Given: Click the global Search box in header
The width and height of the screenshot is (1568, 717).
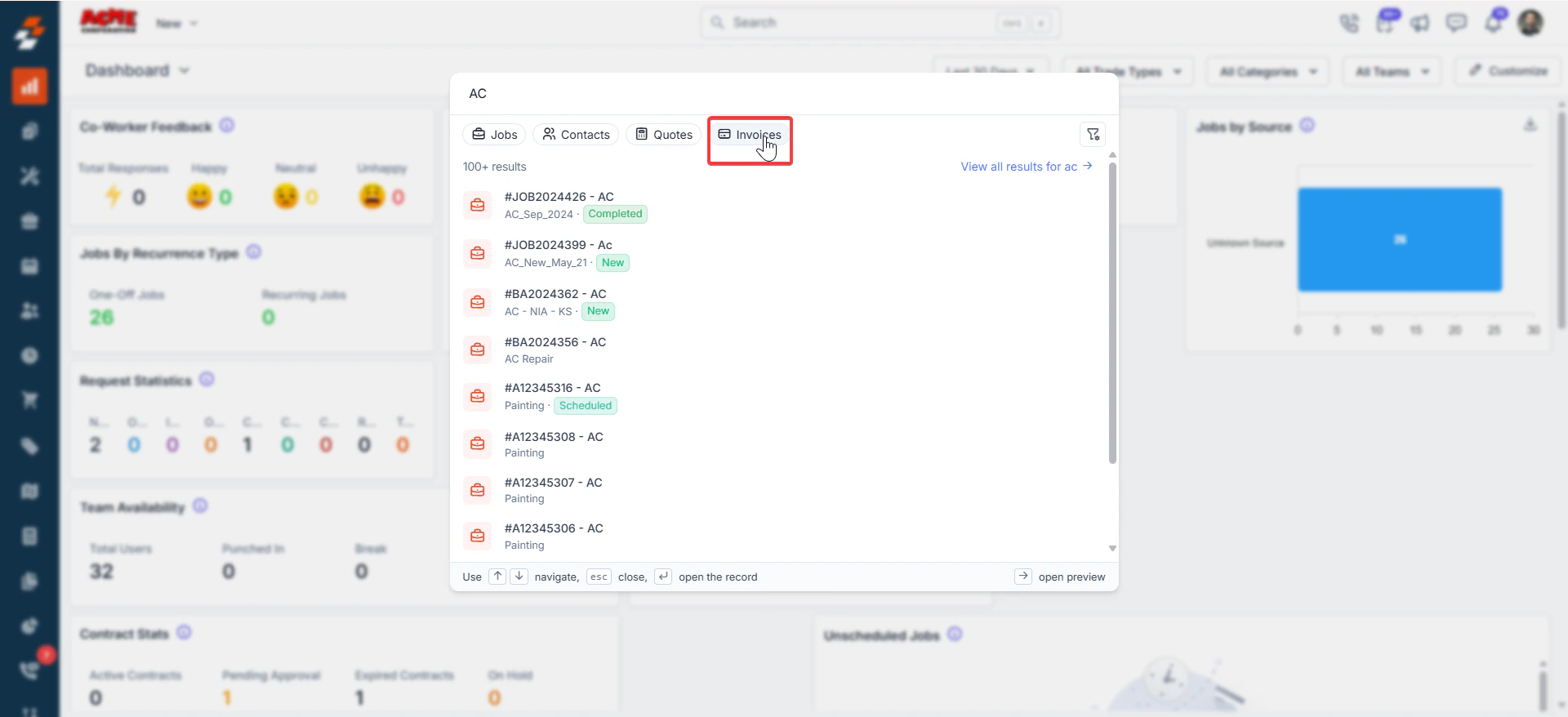Looking at the screenshot, I should [880, 23].
